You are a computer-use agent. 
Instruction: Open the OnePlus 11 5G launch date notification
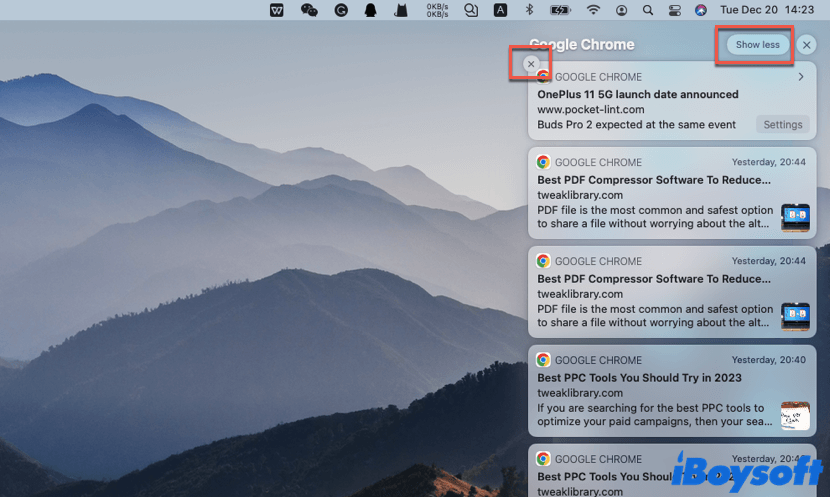point(672,101)
